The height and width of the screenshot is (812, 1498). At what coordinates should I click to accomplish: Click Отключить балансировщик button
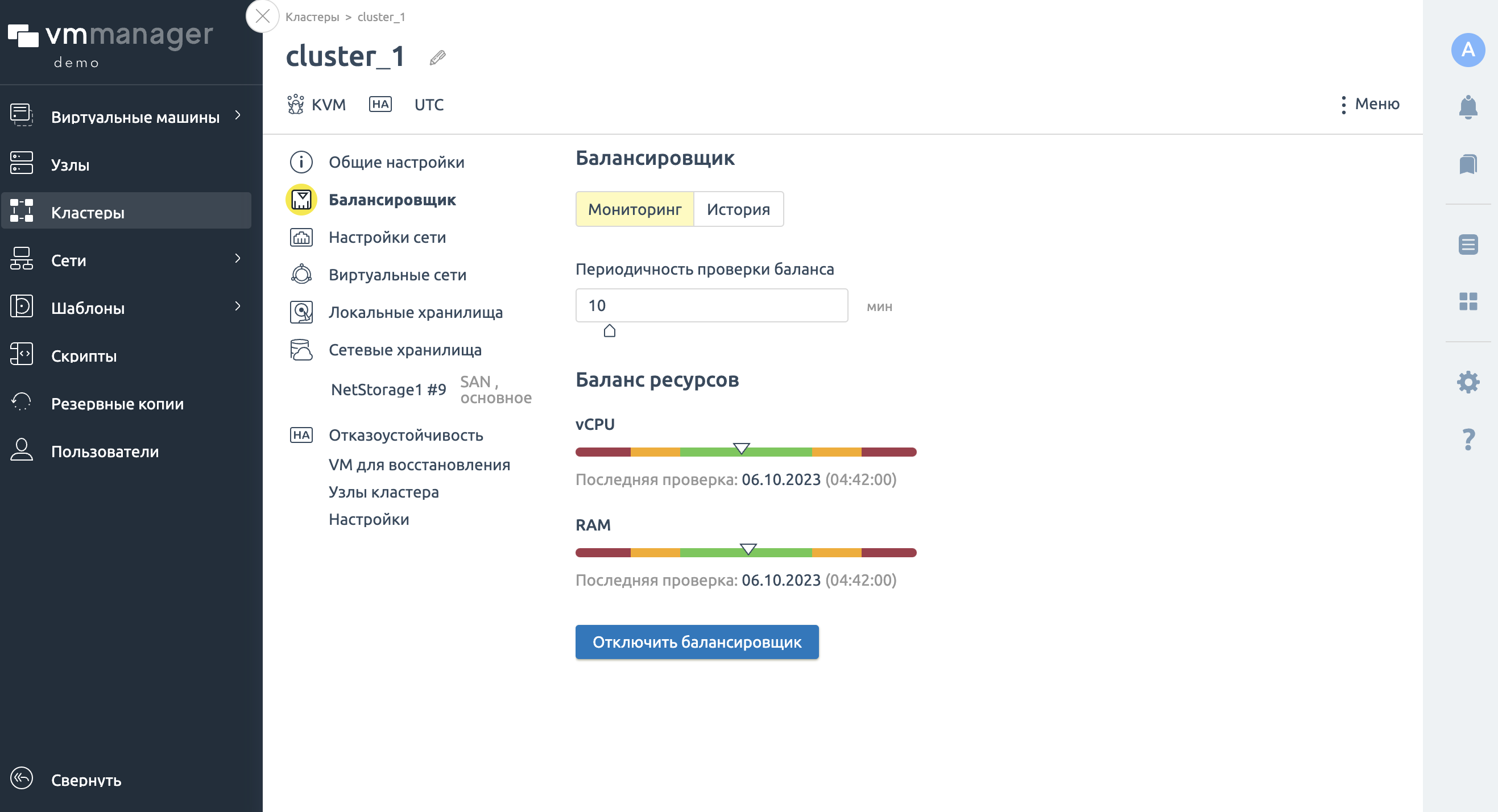(697, 643)
